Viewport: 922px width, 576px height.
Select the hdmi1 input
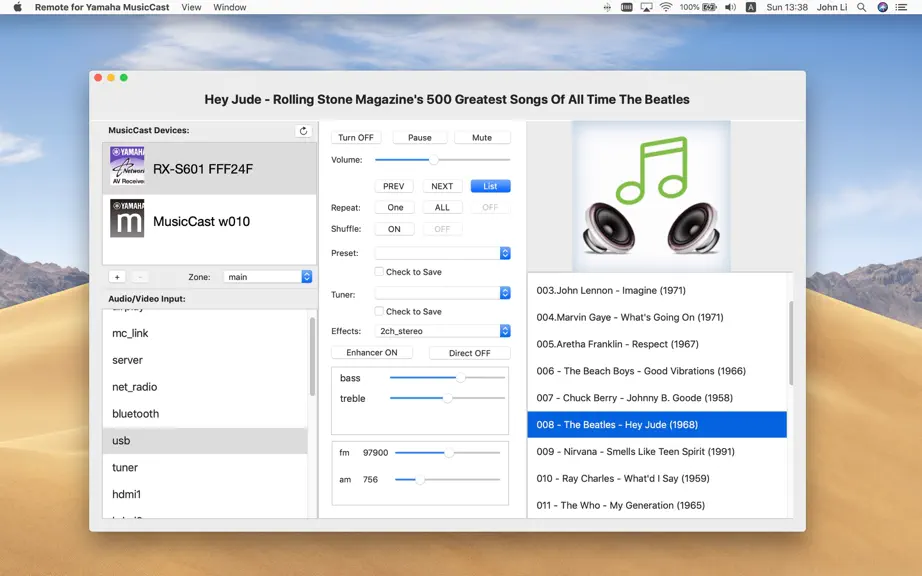pos(205,494)
